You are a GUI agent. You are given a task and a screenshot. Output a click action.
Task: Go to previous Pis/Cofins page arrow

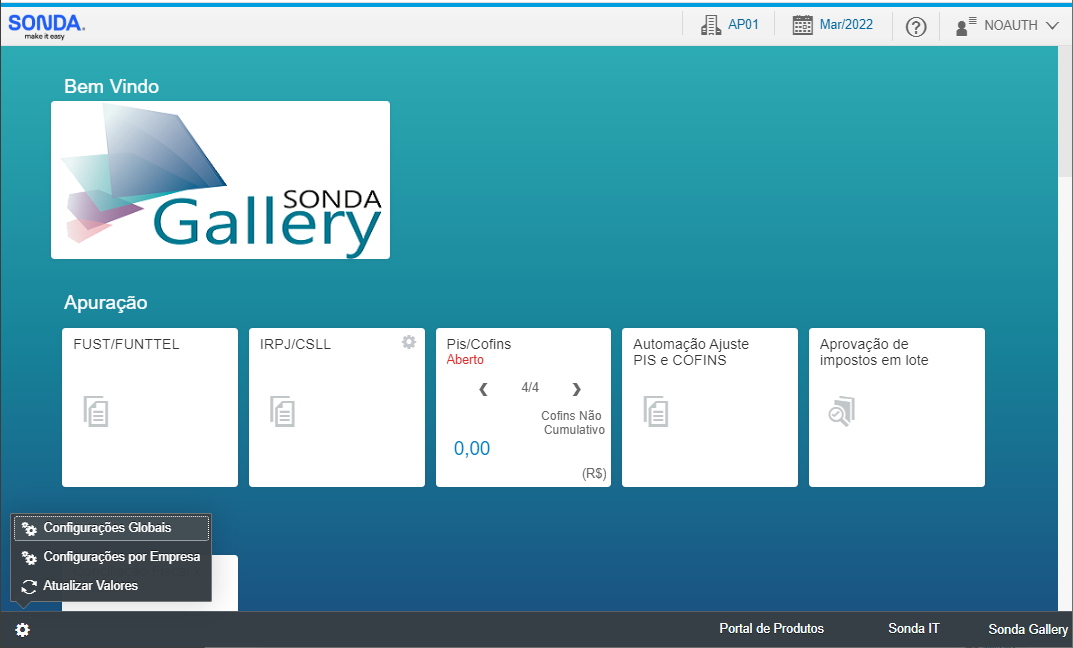pos(483,389)
